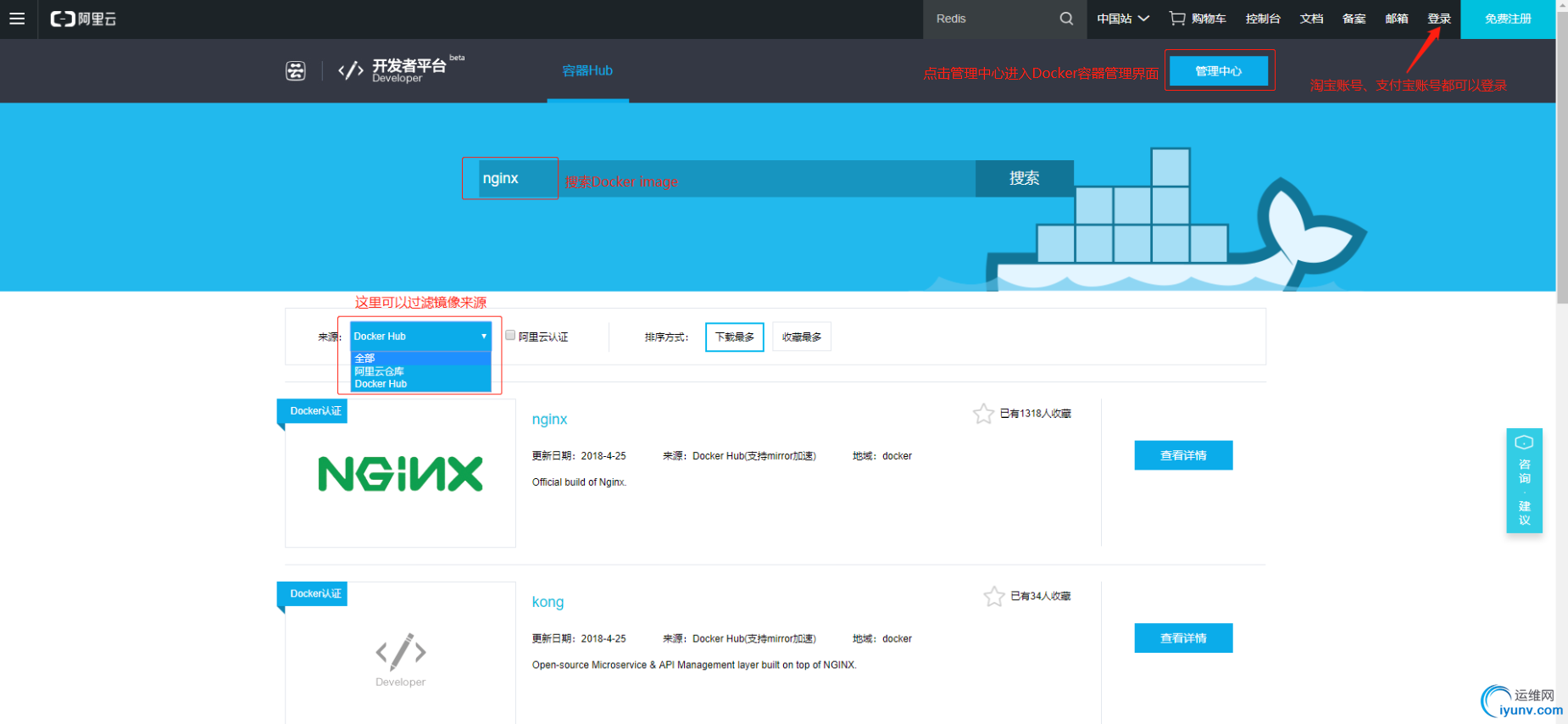Screen dimensions: 1568x724
Task: Click the NGINX logo thumbnail
Action: (x=400, y=474)
